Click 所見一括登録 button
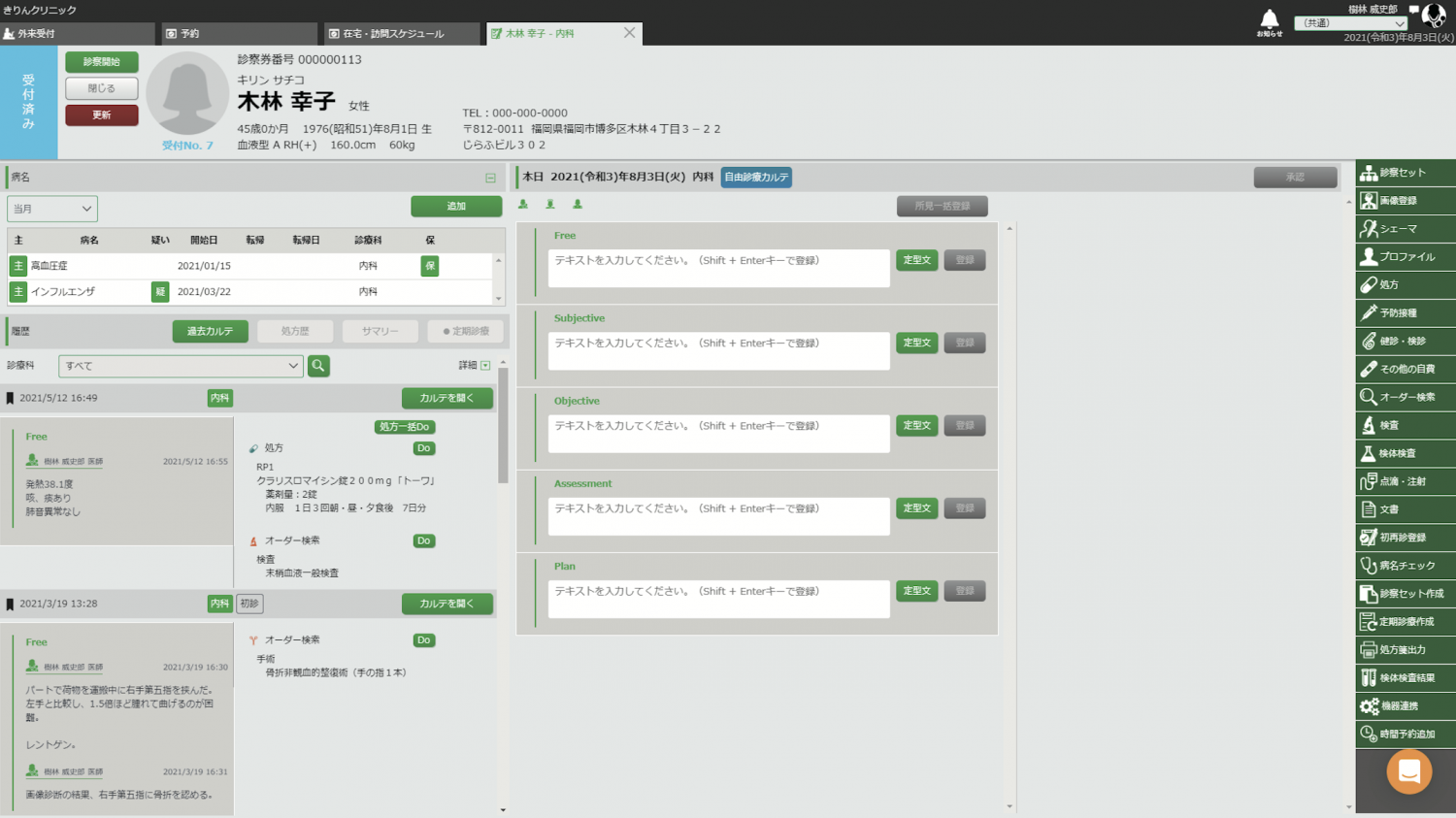 (943, 207)
